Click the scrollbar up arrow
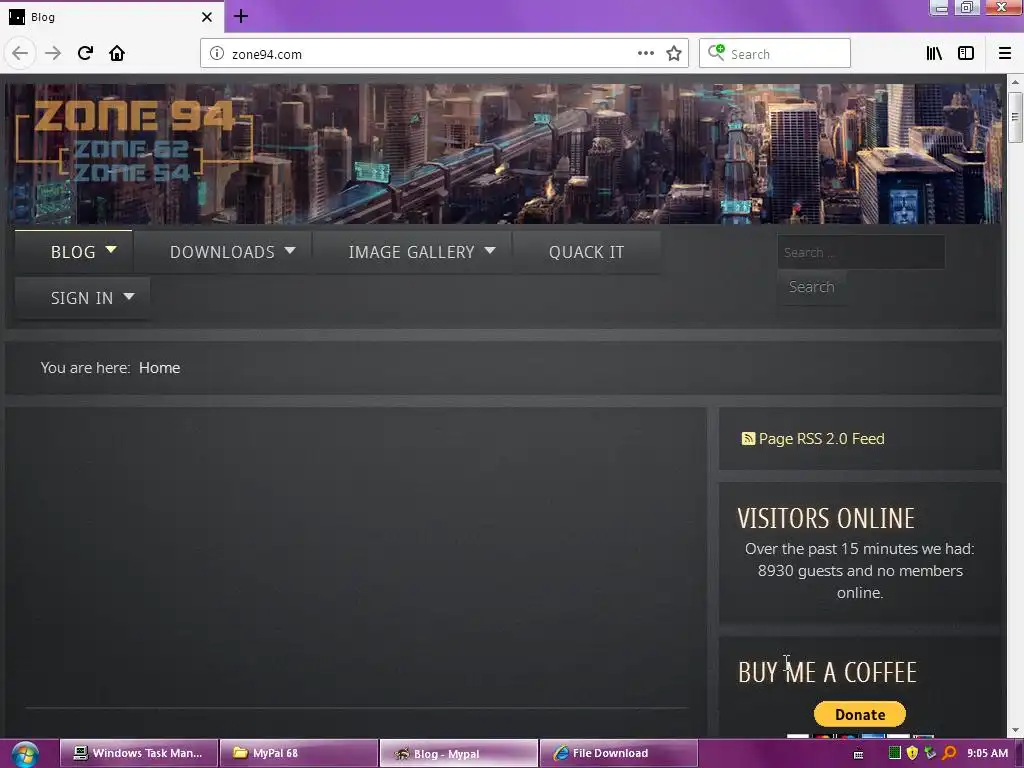The image size is (1024, 768). pos(1014,82)
